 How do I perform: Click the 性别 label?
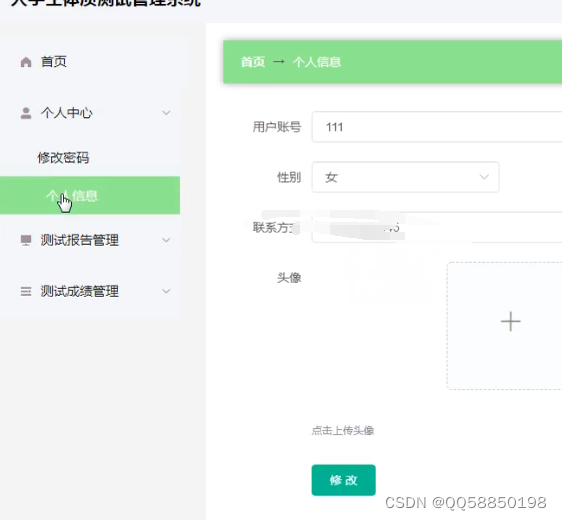[x=289, y=177]
